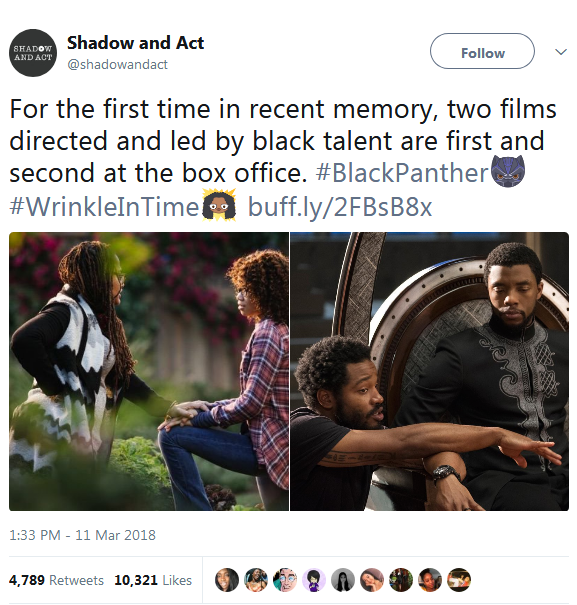Image resolution: width=577 pixels, height=605 pixels.
Task: Follow the buff.ly/2FBsB8x link
Action: [x=340, y=206]
